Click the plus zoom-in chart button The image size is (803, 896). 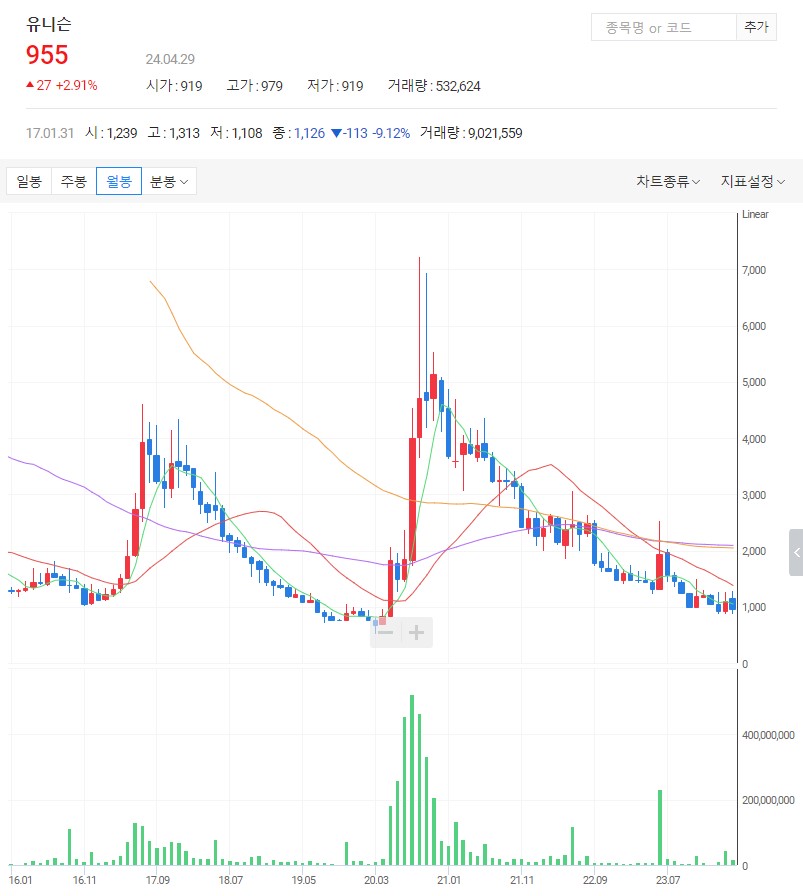coord(417,632)
